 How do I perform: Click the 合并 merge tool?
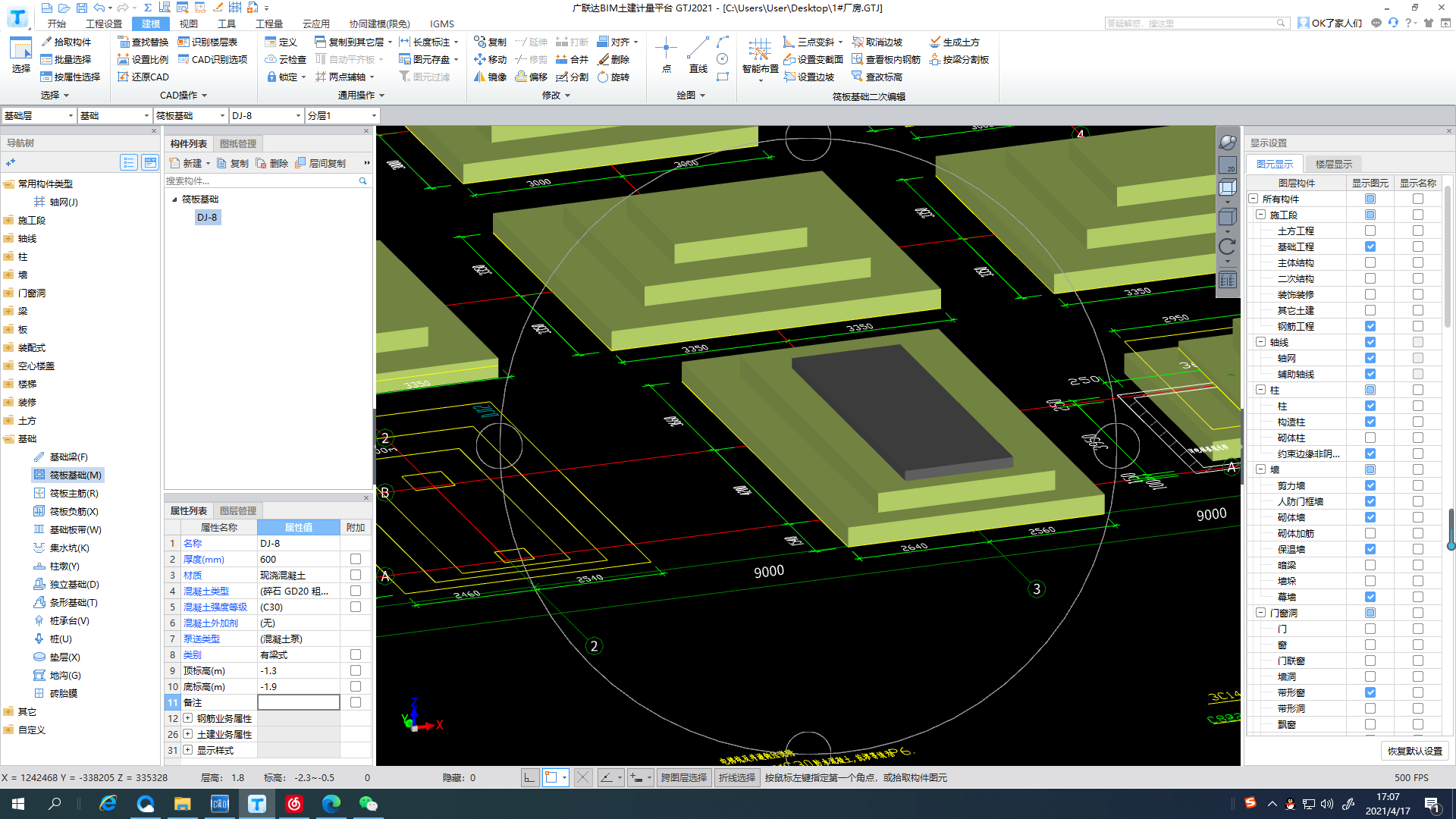click(x=572, y=59)
